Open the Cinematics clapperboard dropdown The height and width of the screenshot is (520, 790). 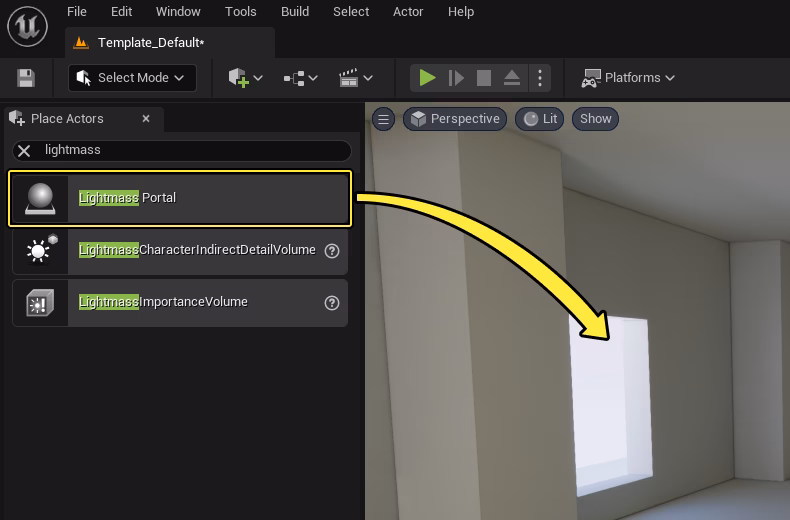point(355,78)
